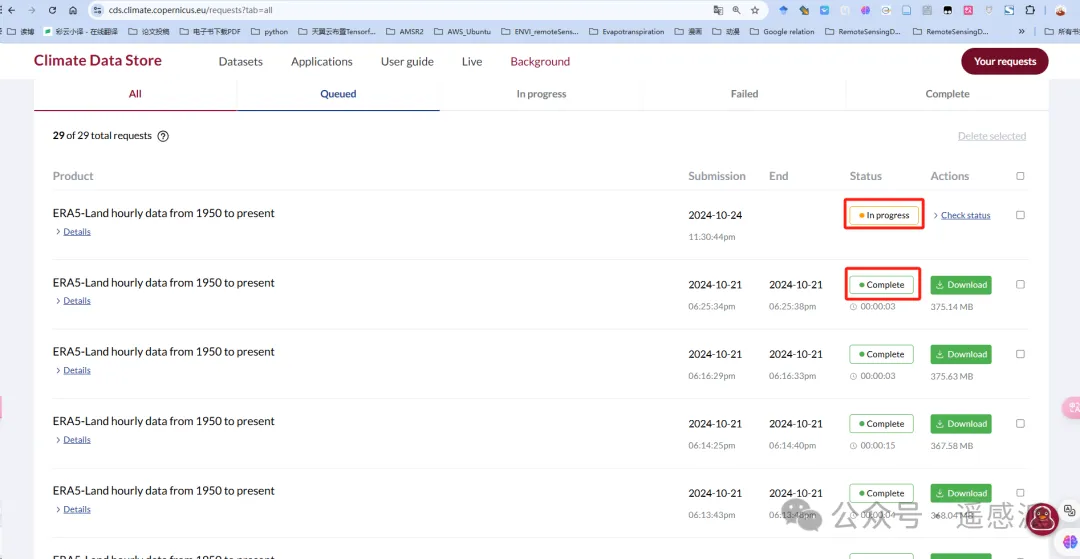Download the 375.63 MB result
Viewport: 1080px width, 559px height.
pyautogui.click(x=961, y=355)
